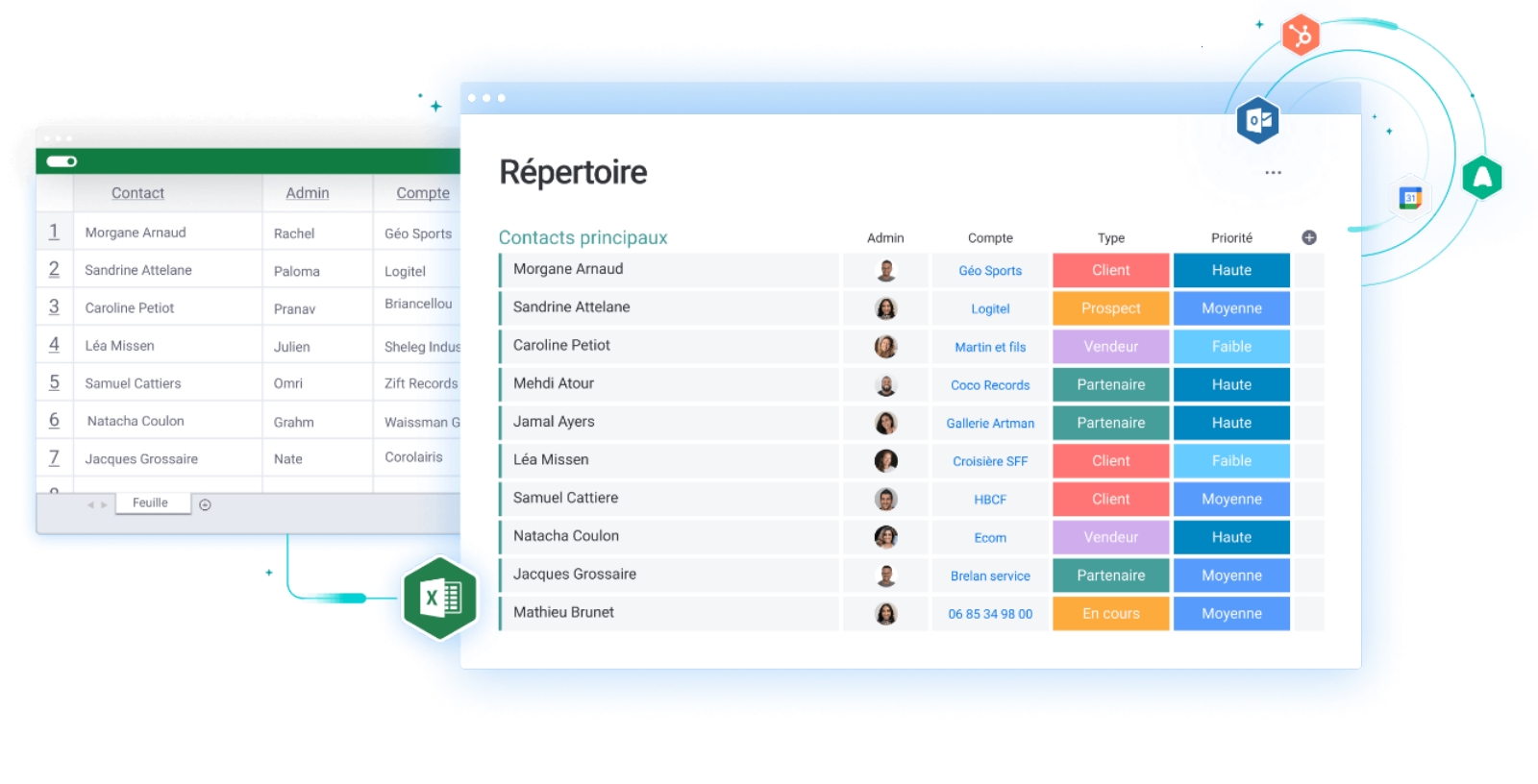Add a column with the plus icon

click(1308, 237)
